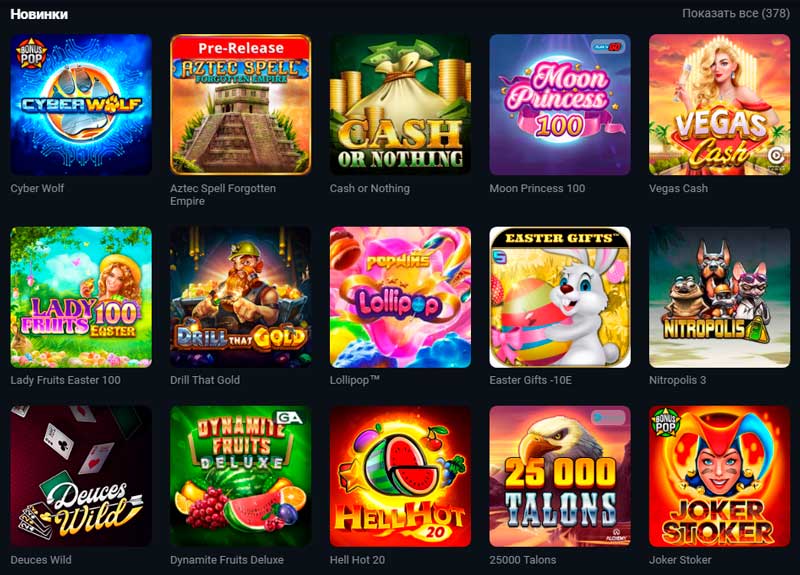Open the Deuces Wild card game
800x575 pixels.
pos(81,476)
